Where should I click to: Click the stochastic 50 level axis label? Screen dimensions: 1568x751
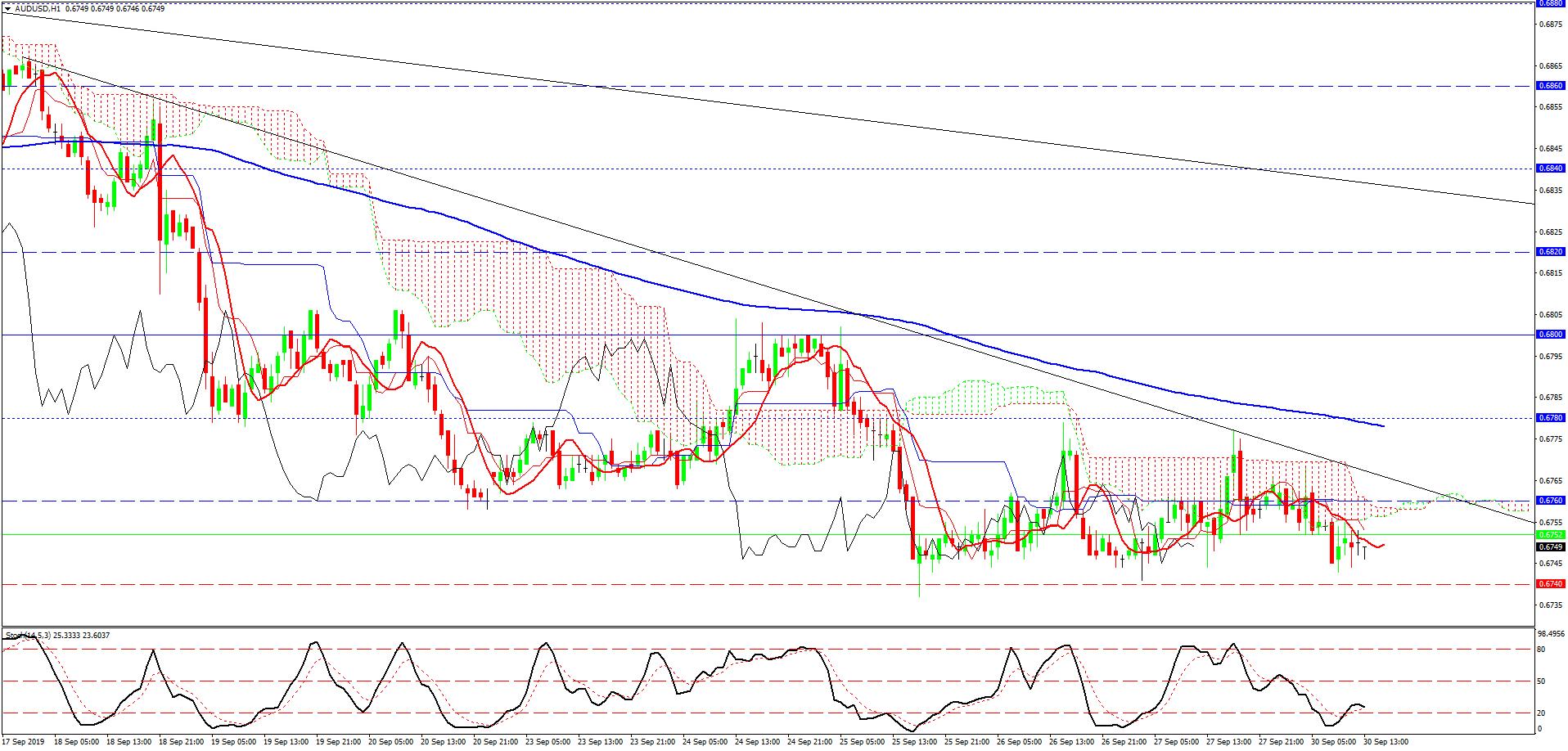click(1541, 681)
